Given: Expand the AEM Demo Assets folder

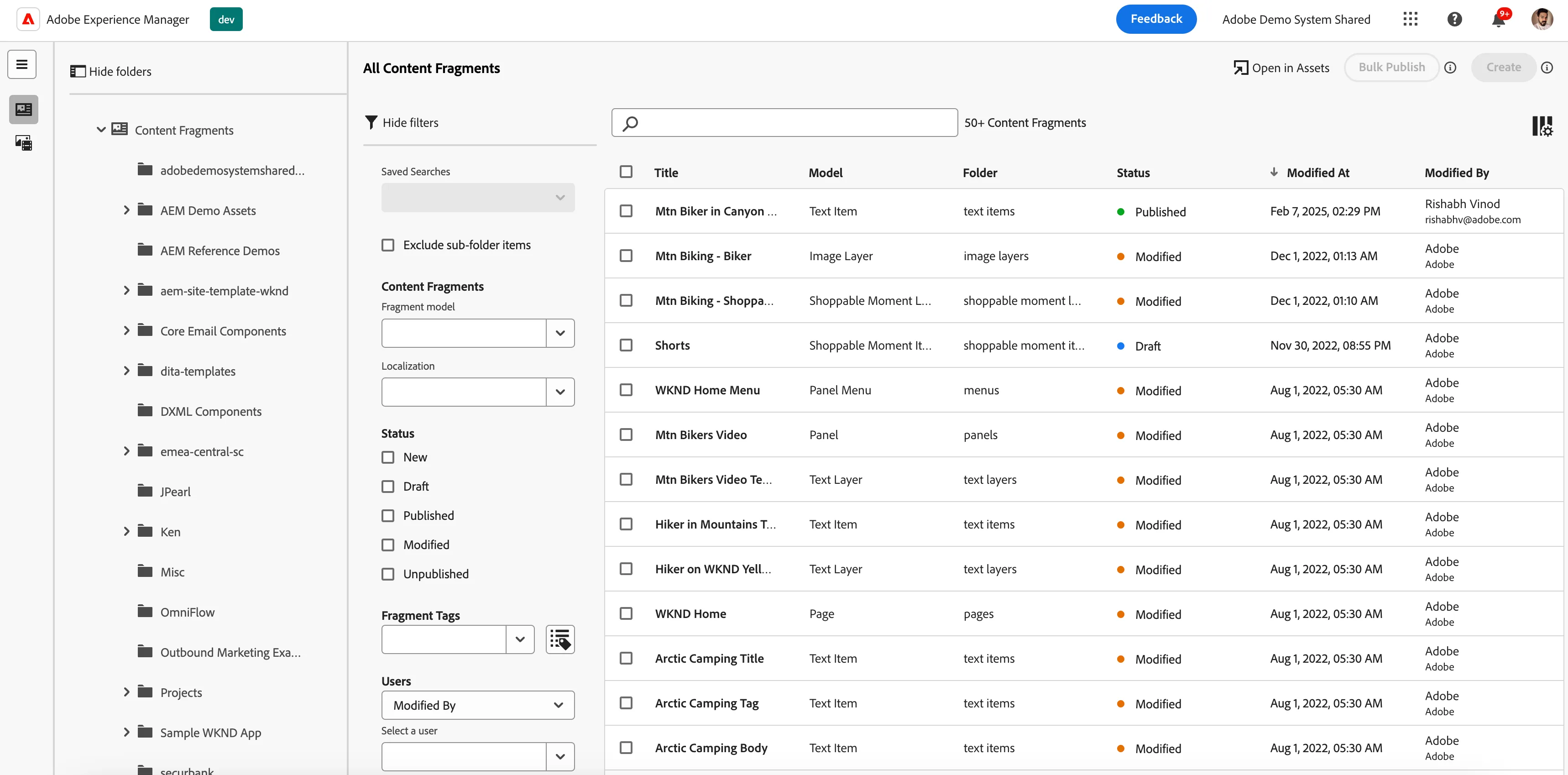Looking at the screenshot, I should pyautogui.click(x=126, y=211).
